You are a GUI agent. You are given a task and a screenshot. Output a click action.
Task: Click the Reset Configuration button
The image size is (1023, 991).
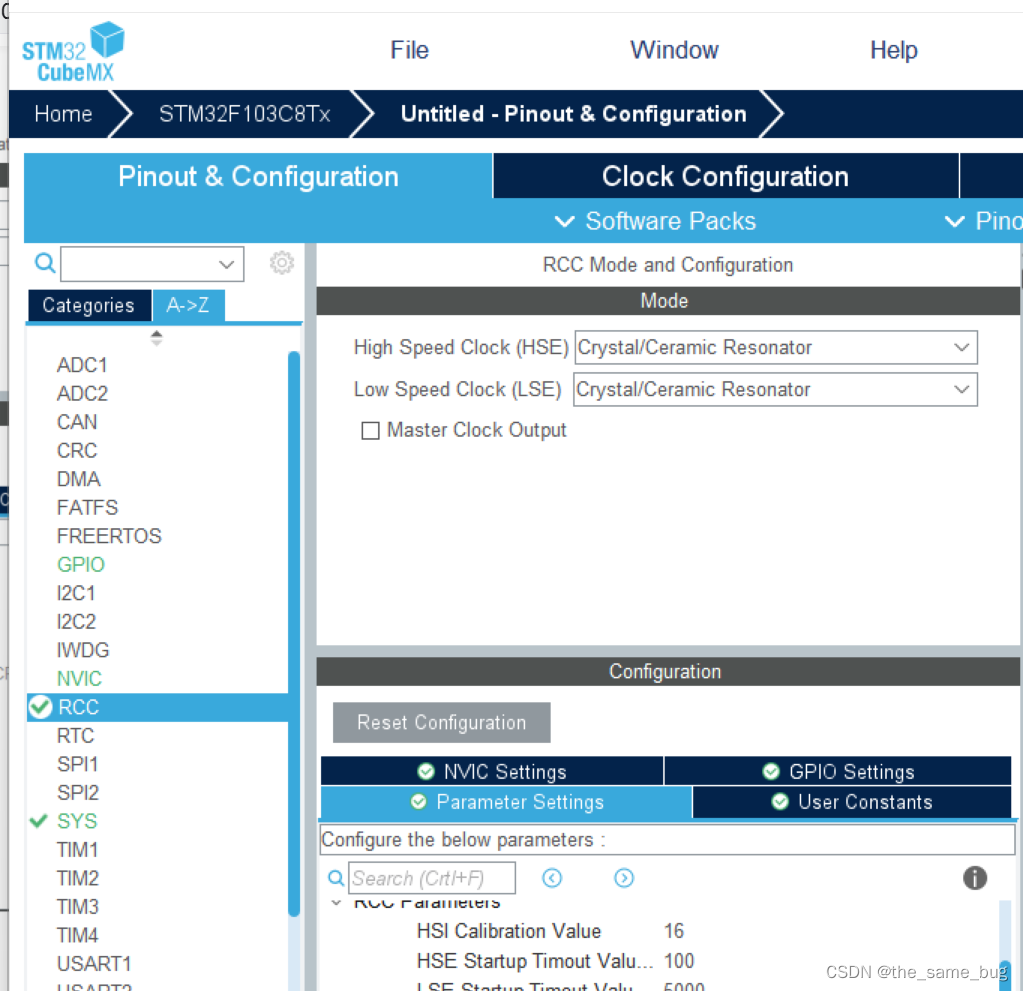(x=442, y=722)
